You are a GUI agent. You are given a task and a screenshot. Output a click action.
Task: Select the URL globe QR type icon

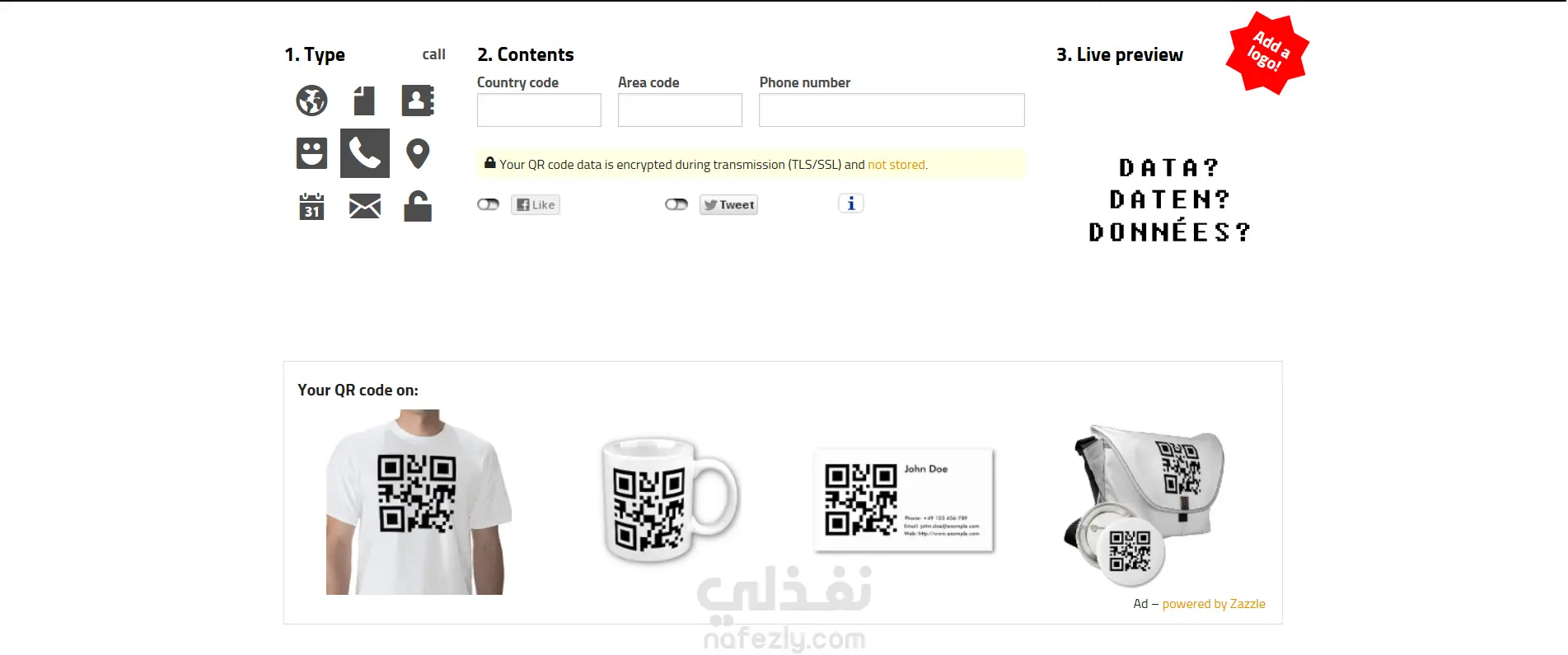(x=311, y=101)
